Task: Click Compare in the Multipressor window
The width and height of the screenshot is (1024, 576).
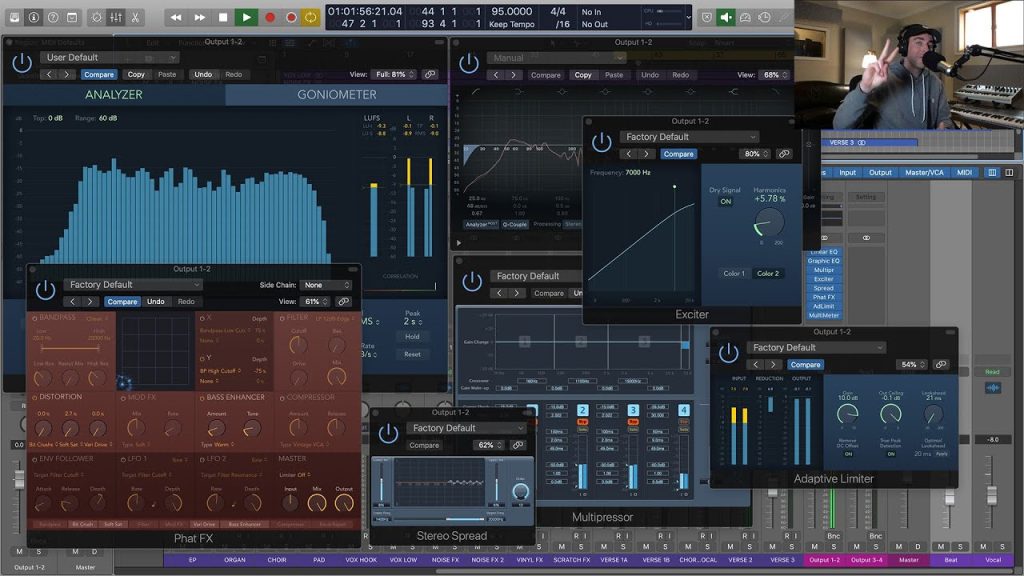Action: tap(546, 293)
